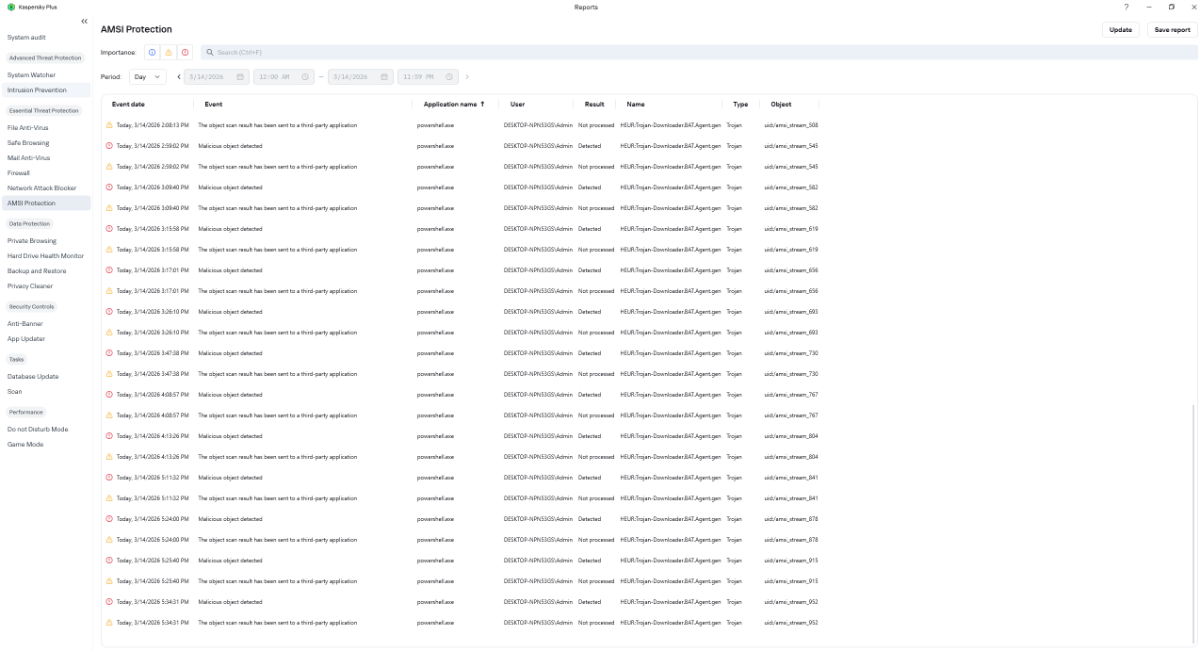This screenshot has height=651, width=1200.
Task: Click the warning icon on the 3:09:40 PM third-party row
Action: click(110, 208)
